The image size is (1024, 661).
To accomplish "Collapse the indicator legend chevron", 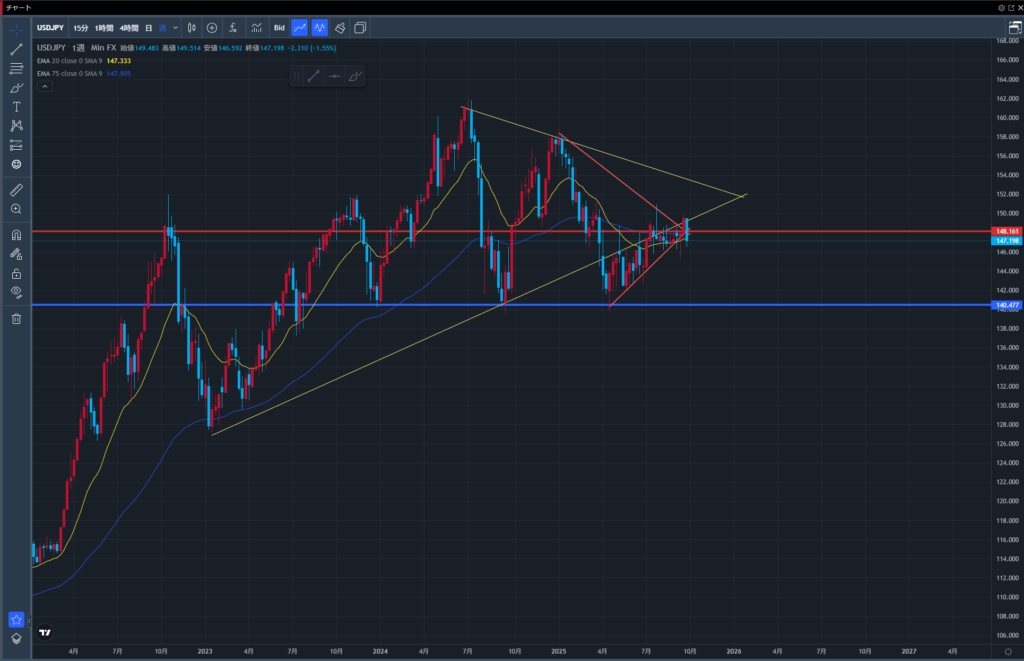I will pyautogui.click(x=44, y=87).
